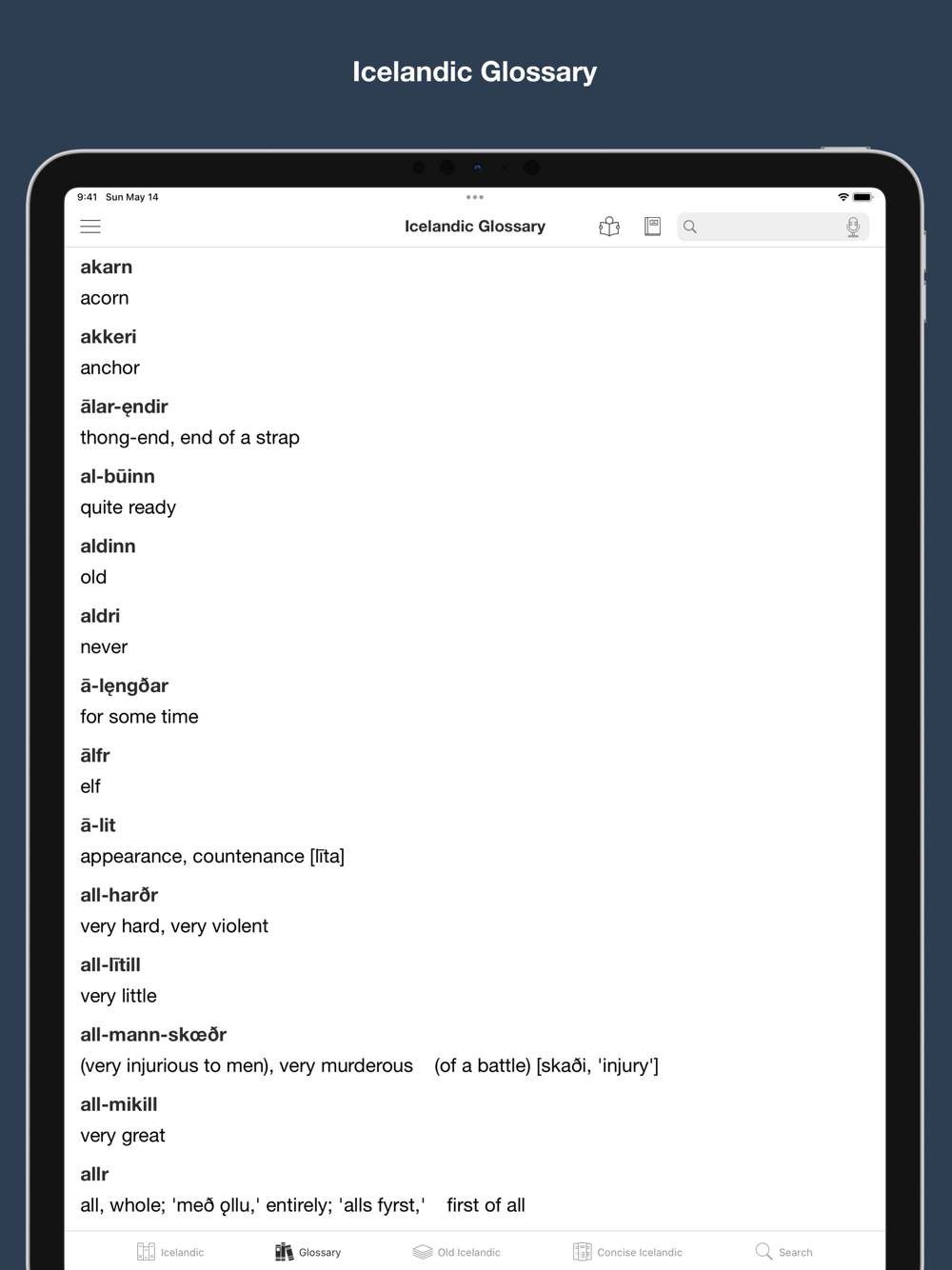
Task: Select the word 'ālar-ęndir'
Action: tap(124, 407)
